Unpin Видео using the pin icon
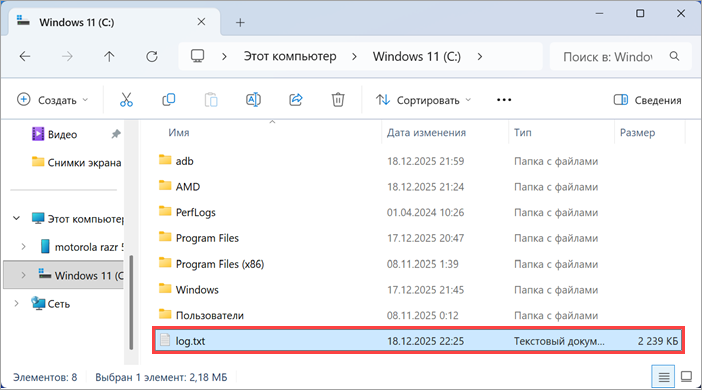This screenshot has height=390, width=702. (116, 134)
